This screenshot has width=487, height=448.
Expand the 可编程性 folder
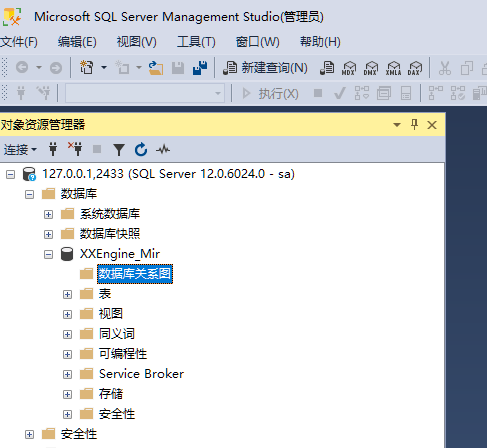pyautogui.click(x=67, y=354)
